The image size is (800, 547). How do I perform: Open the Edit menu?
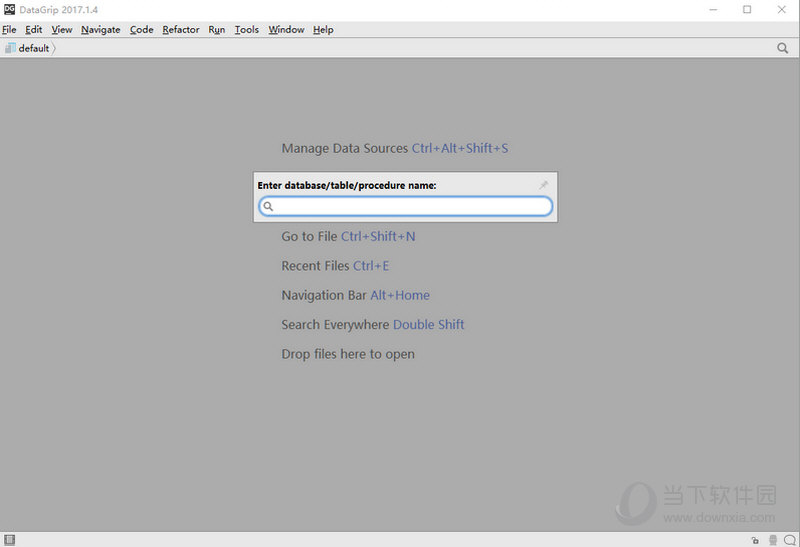point(34,30)
